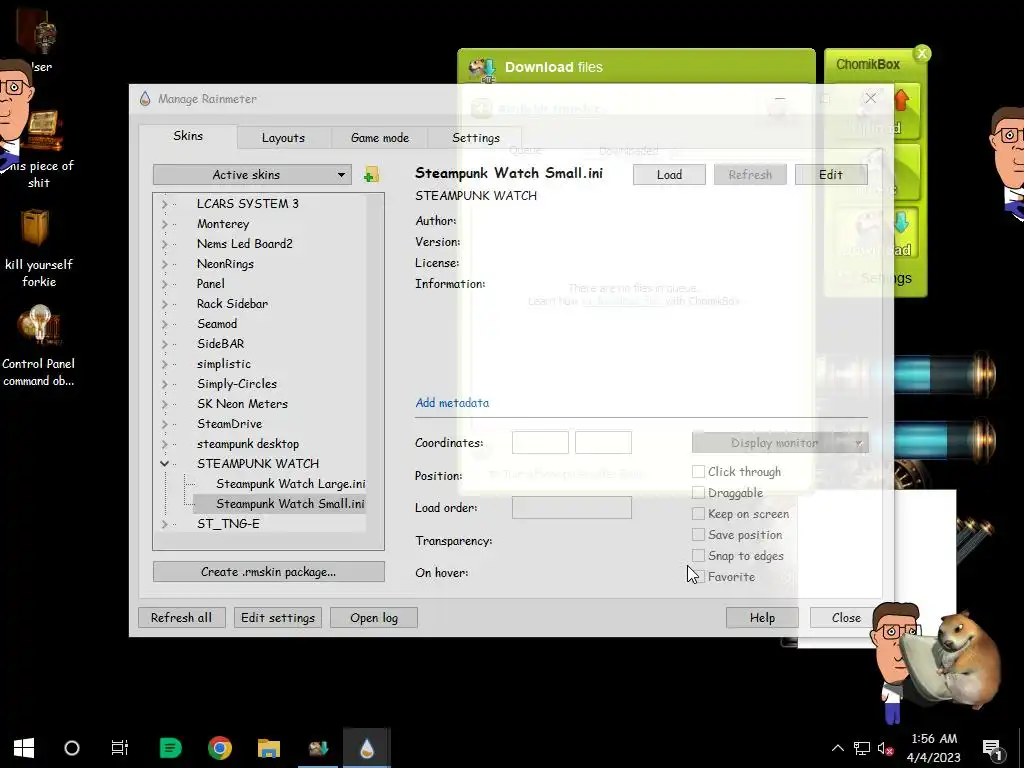Open the Active skins dropdown
This screenshot has width=1024, height=768.
252,174
